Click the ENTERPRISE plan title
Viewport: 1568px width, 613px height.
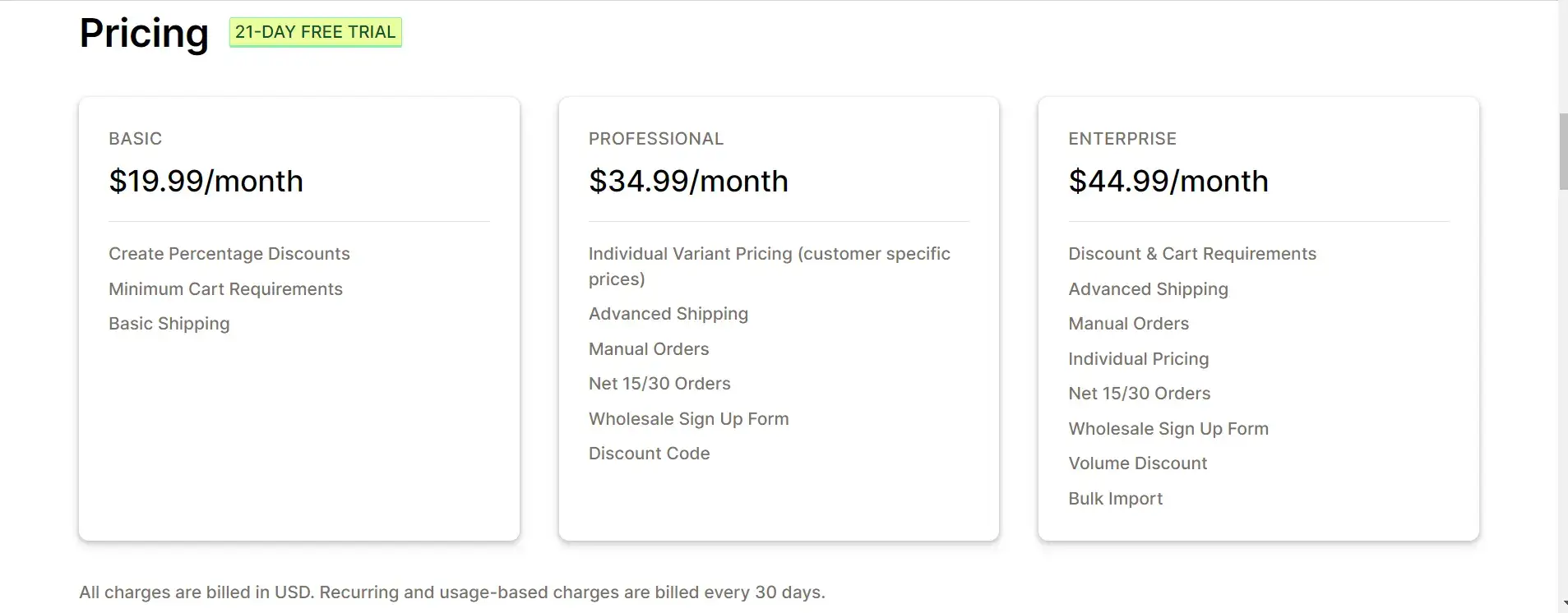pyautogui.click(x=1122, y=139)
